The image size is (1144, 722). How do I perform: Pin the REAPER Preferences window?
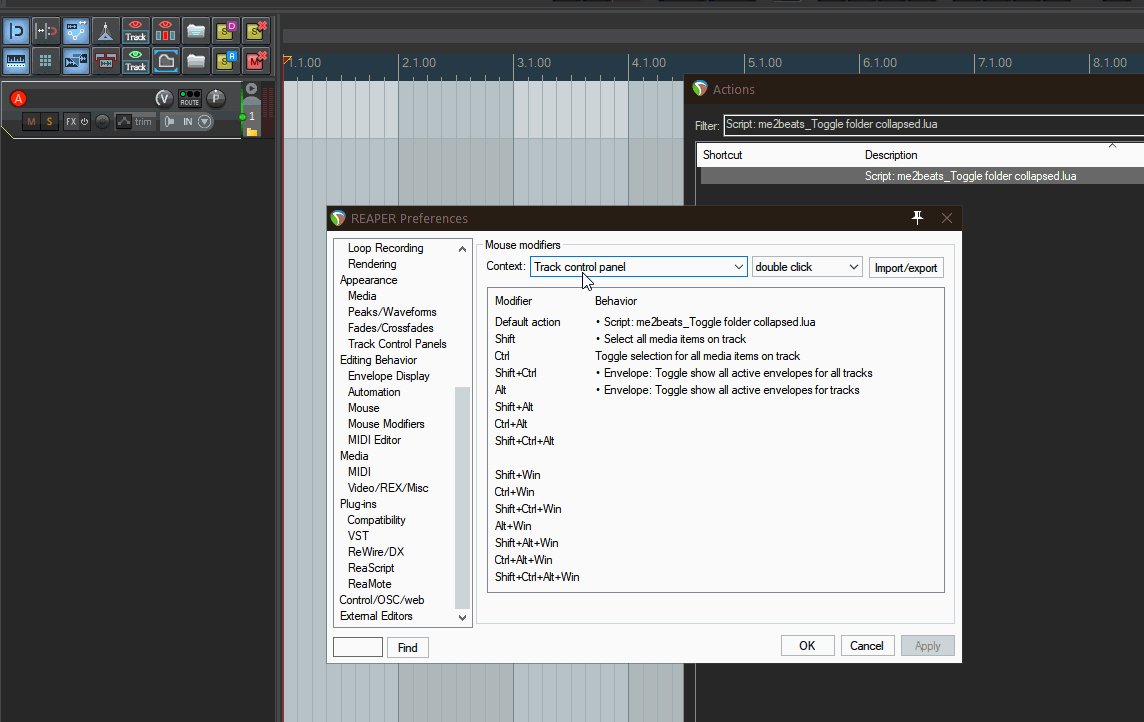(x=917, y=217)
